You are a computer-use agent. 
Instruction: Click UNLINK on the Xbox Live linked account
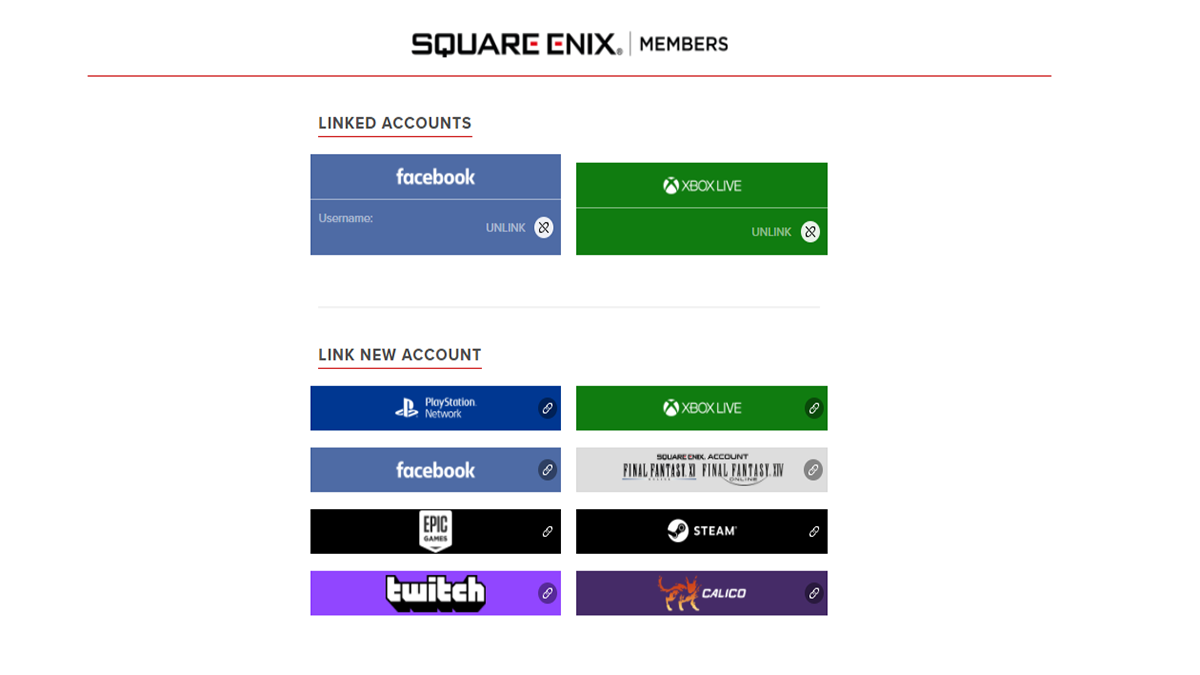point(772,231)
